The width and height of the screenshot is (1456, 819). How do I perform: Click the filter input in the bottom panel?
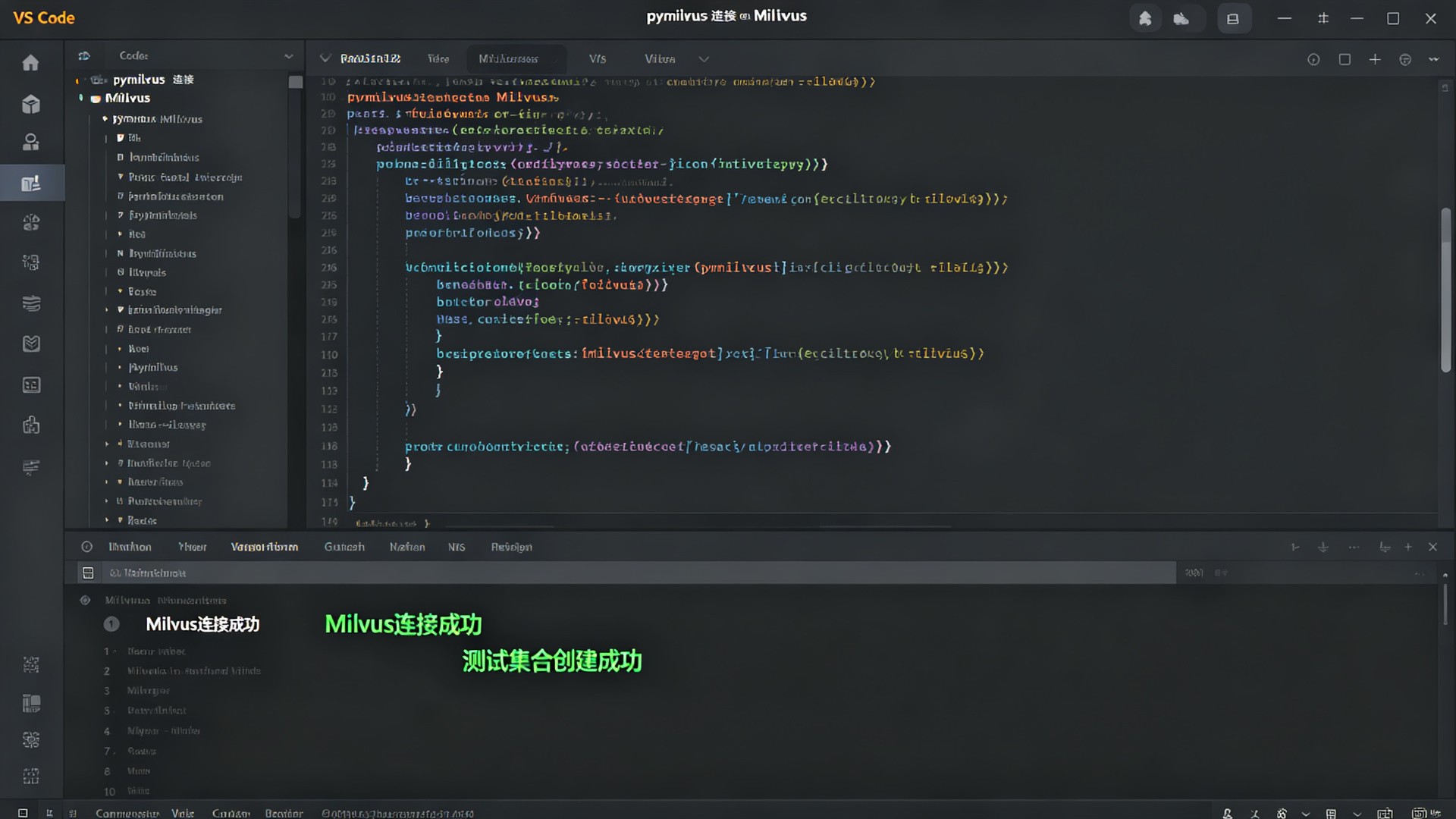641,573
